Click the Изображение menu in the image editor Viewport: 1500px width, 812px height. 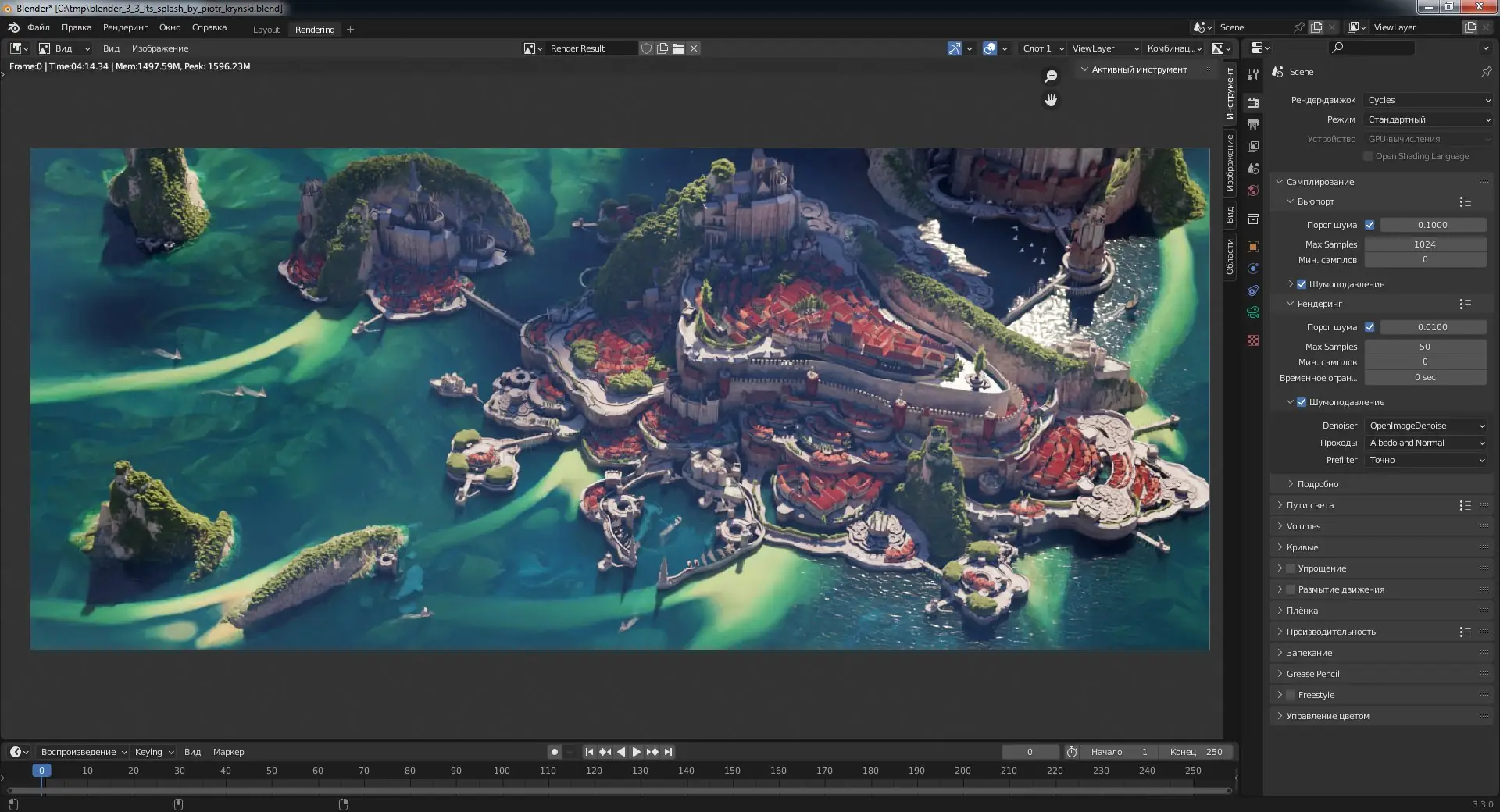(160, 48)
